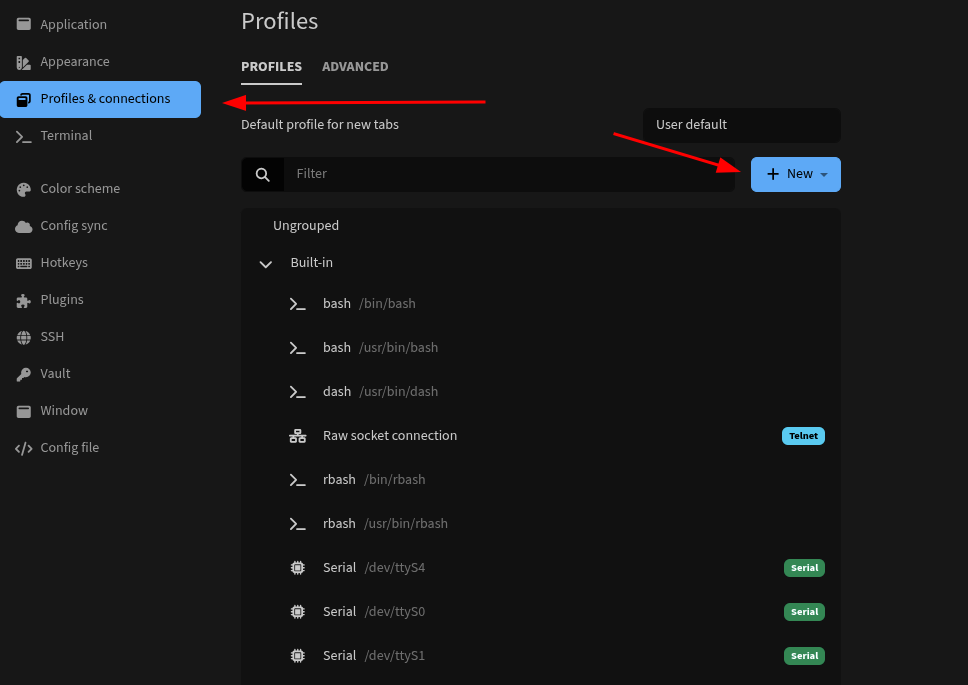Select the dash /usr/bin/dash profile
968x685 pixels.
coord(380,392)
